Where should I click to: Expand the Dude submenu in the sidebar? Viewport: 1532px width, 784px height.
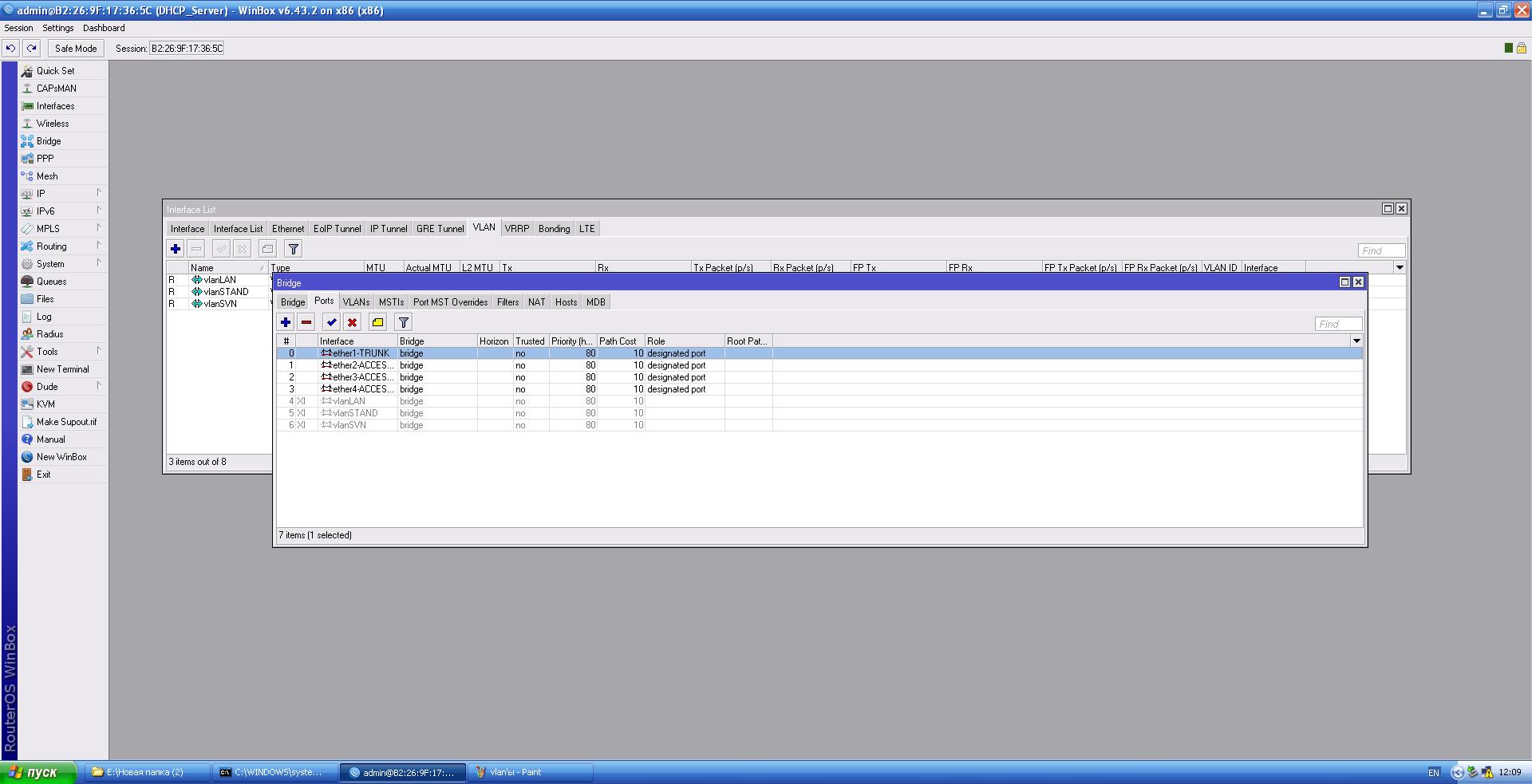62,387
